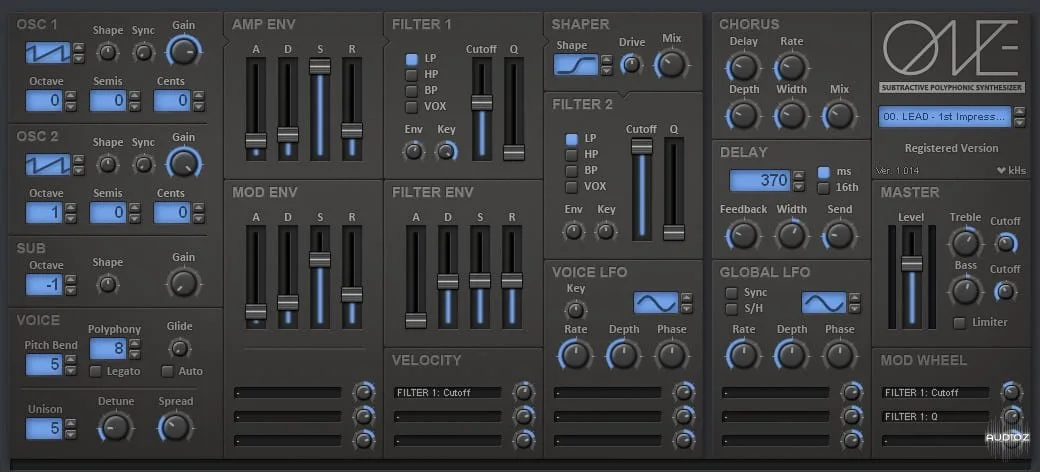The image size is (1040, 472).
Task: Click the Master Level slider
Action: coord(912,277)
